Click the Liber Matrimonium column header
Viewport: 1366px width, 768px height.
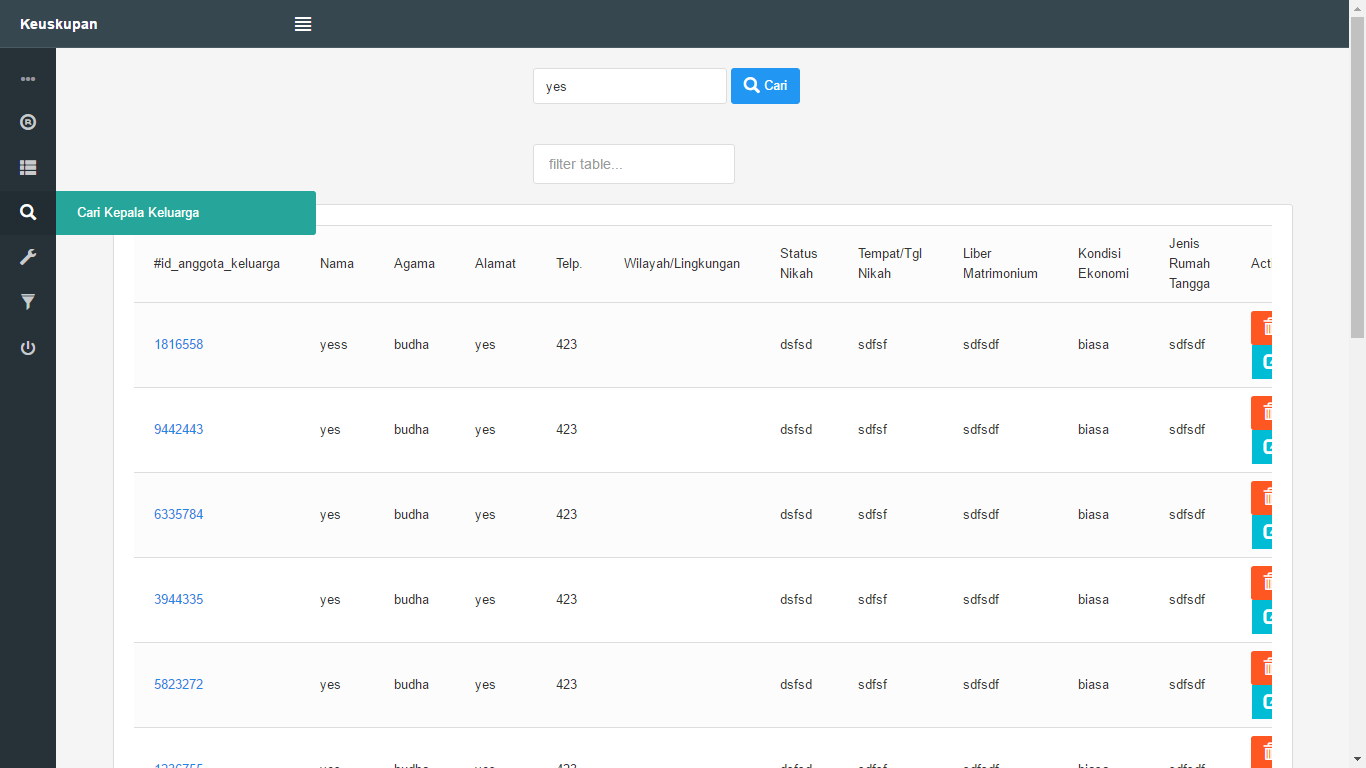[1000, 264]
